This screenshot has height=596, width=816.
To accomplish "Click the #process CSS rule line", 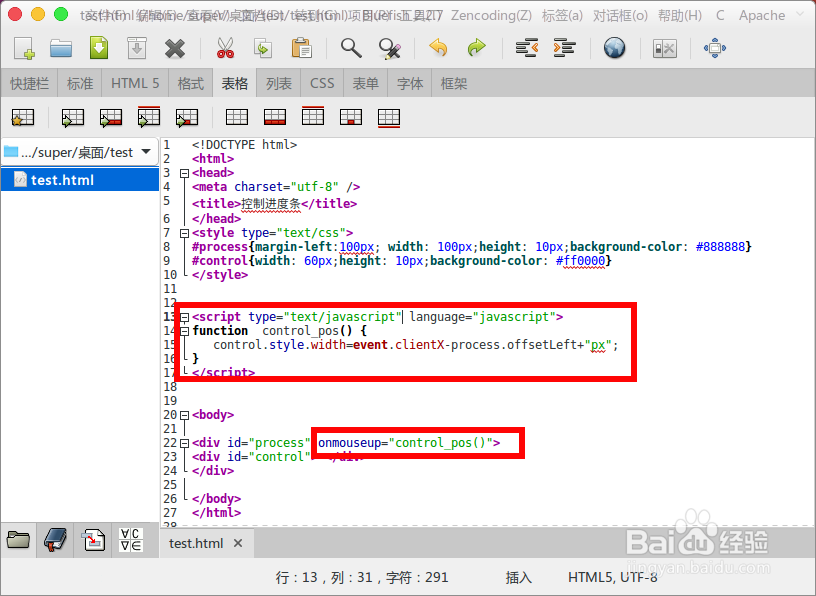I will (x=471, y=247).
